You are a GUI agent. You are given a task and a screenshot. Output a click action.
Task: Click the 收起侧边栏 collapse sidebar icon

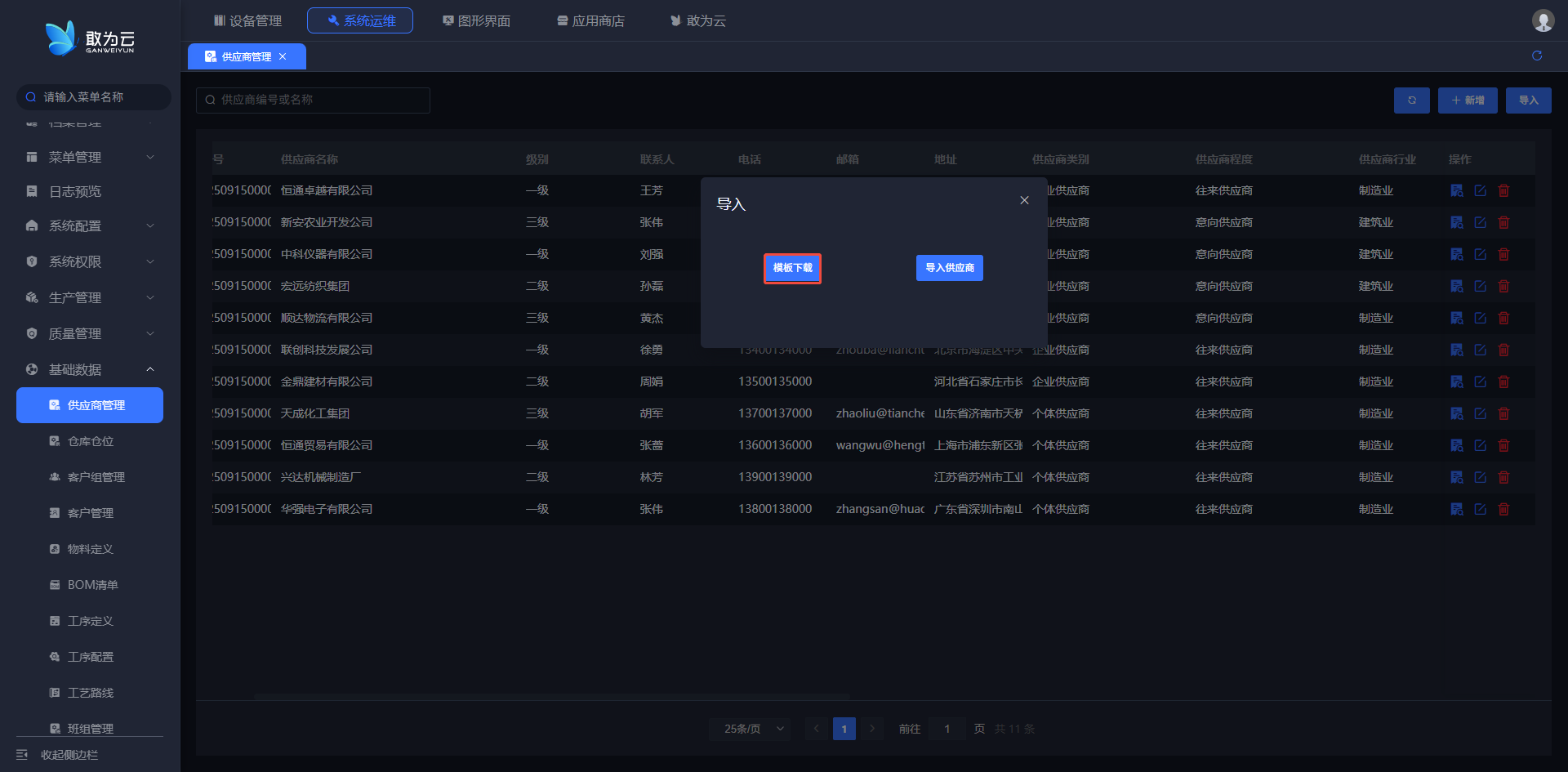pos(22,755)
